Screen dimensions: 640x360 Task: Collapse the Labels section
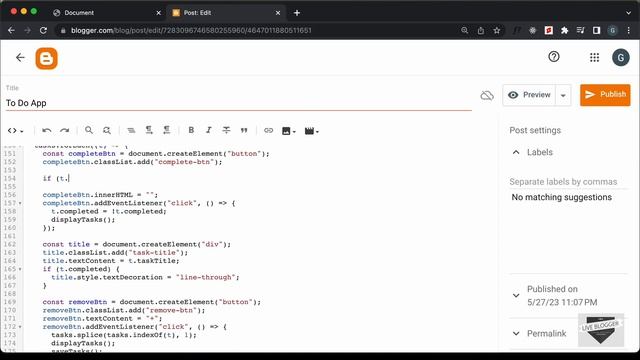pyautogui.click(x=516, y=152)
